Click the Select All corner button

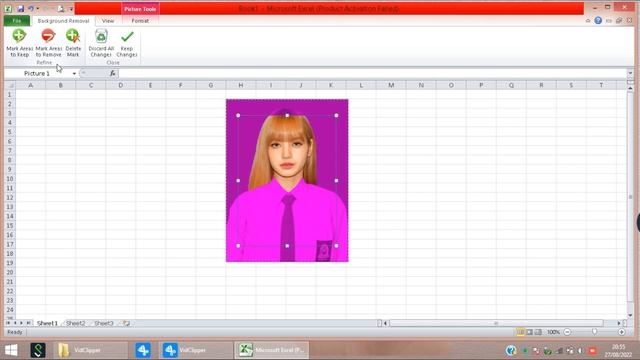10,85
